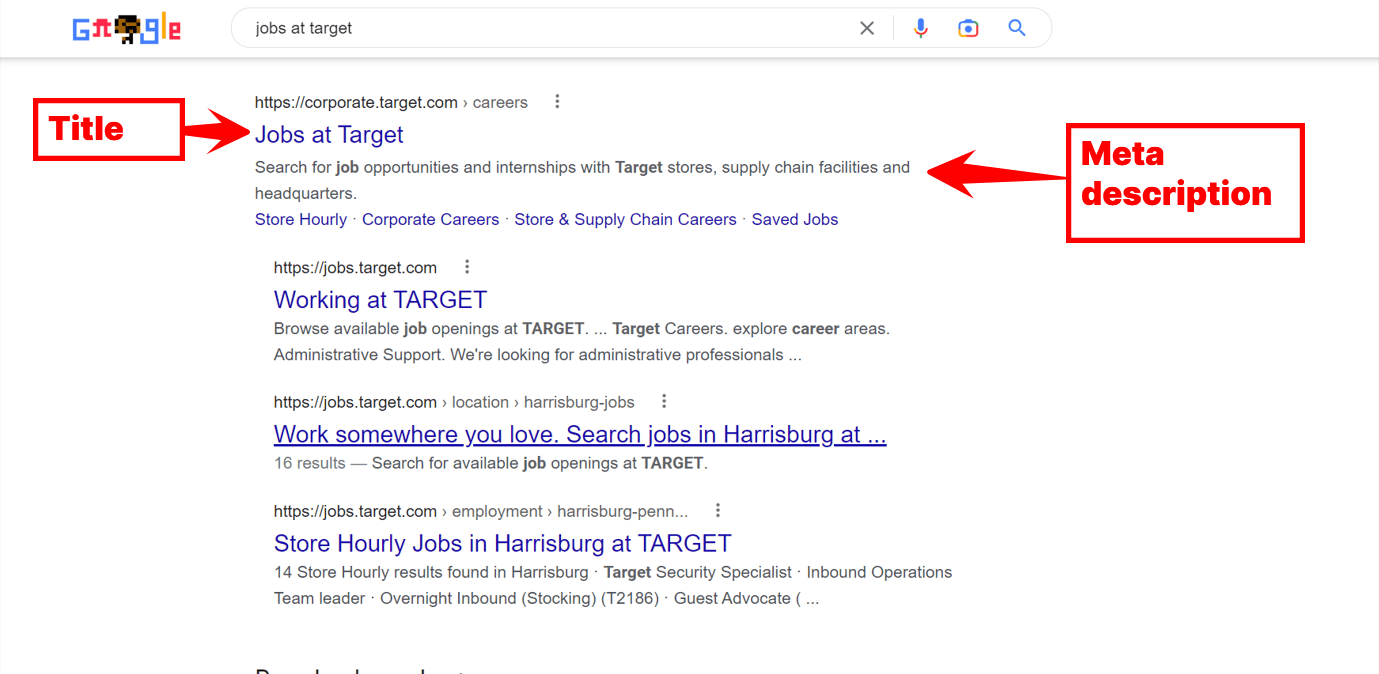
Task: Open Store Hourly Jobs in Harrisburg result
Action: (501, 543)
